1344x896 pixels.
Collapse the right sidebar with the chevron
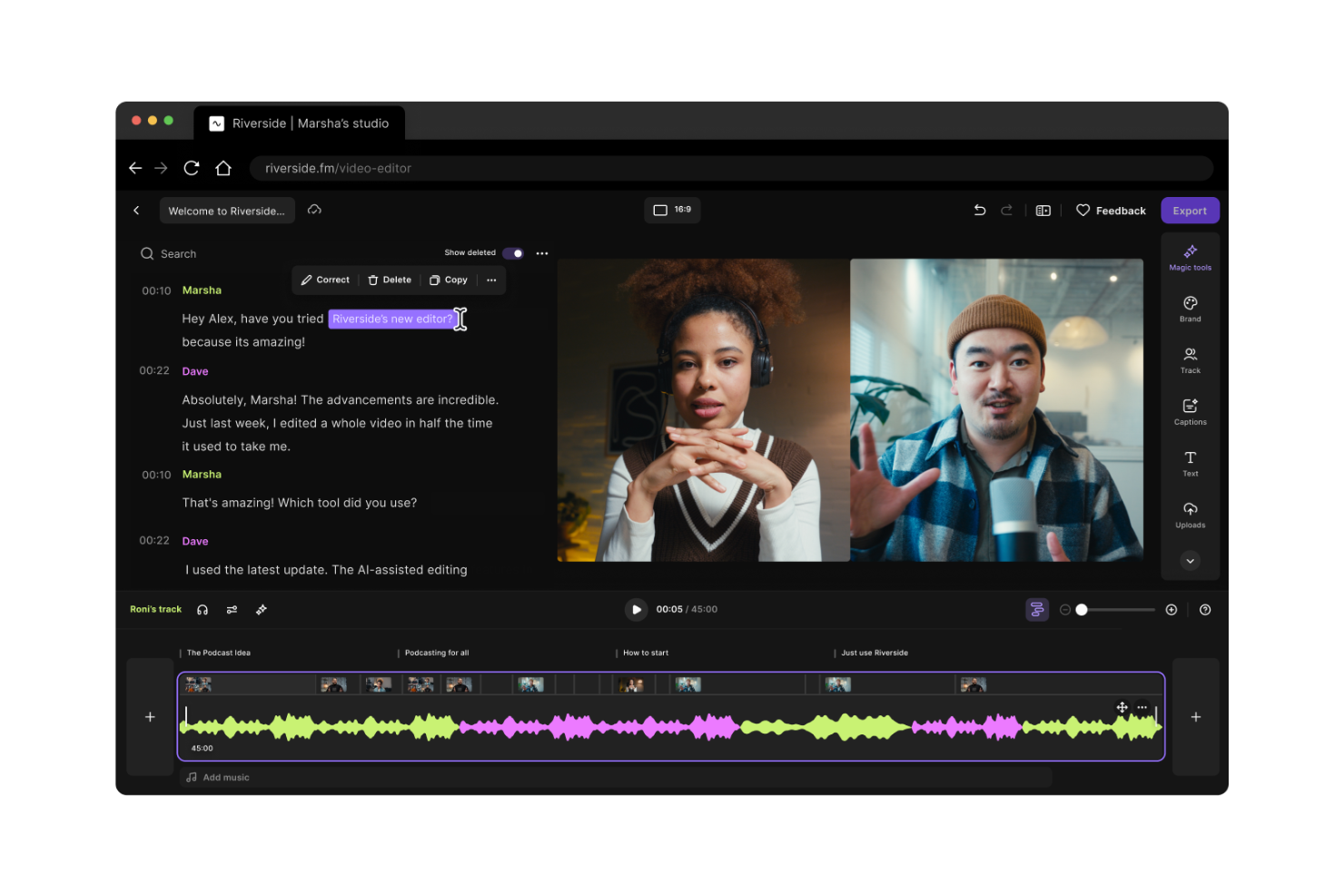point(1190,561)
